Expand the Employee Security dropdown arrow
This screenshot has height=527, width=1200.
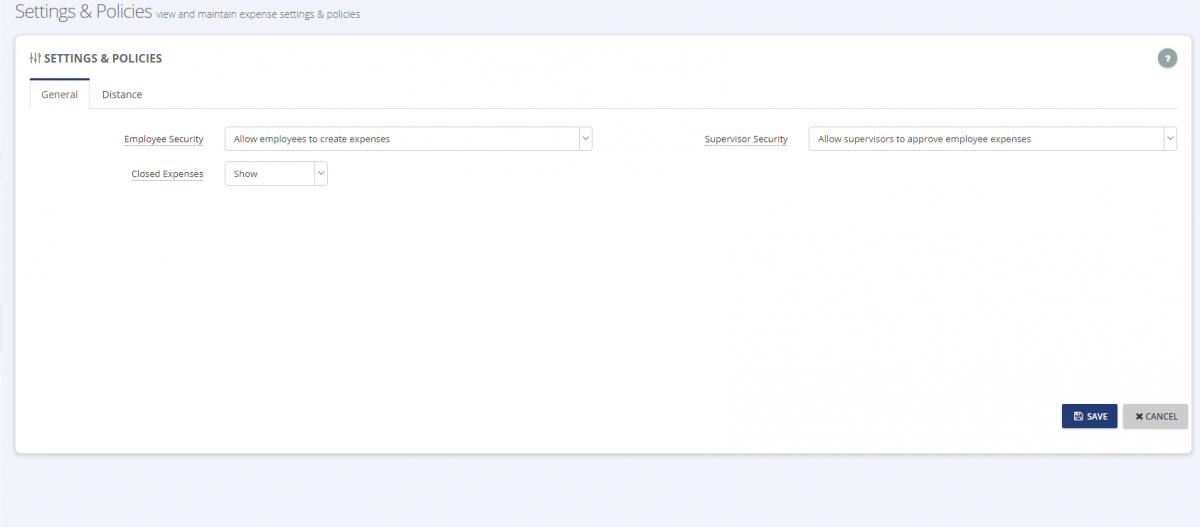tap(585, 138)
